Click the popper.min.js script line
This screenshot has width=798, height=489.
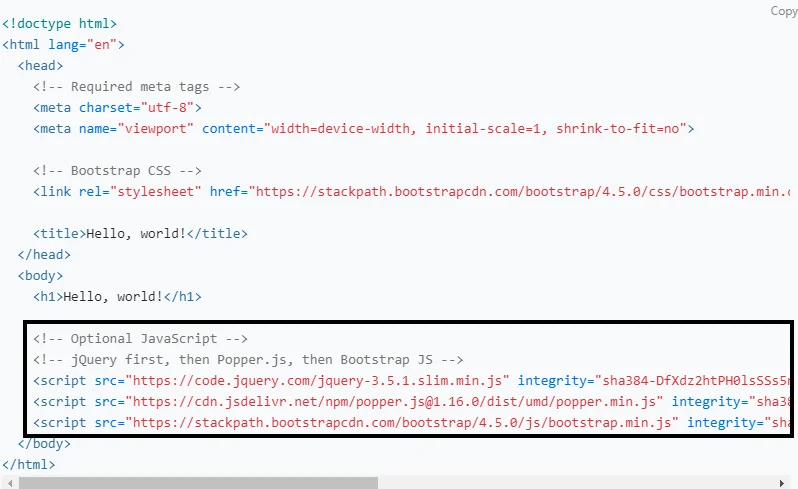pos(412,402)
